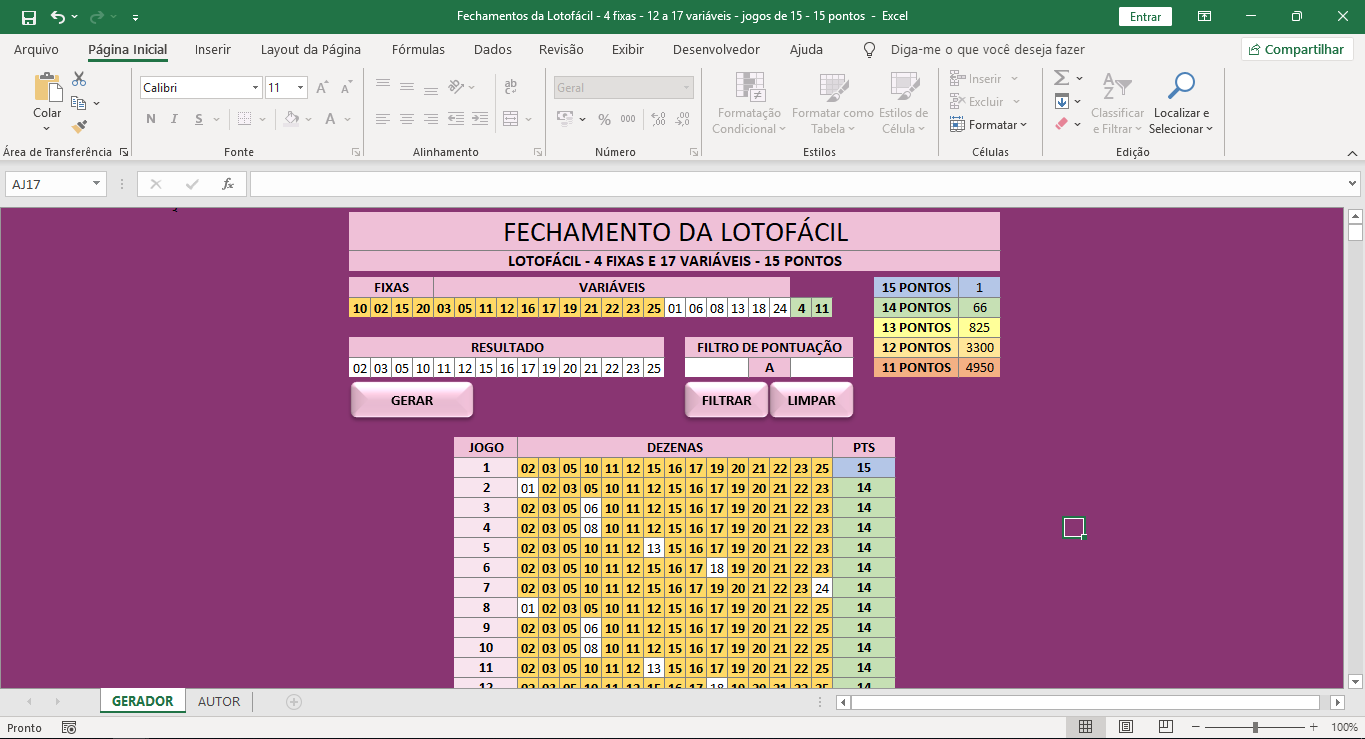
Task: Switch to the Inserir tab
Action: 212,49
